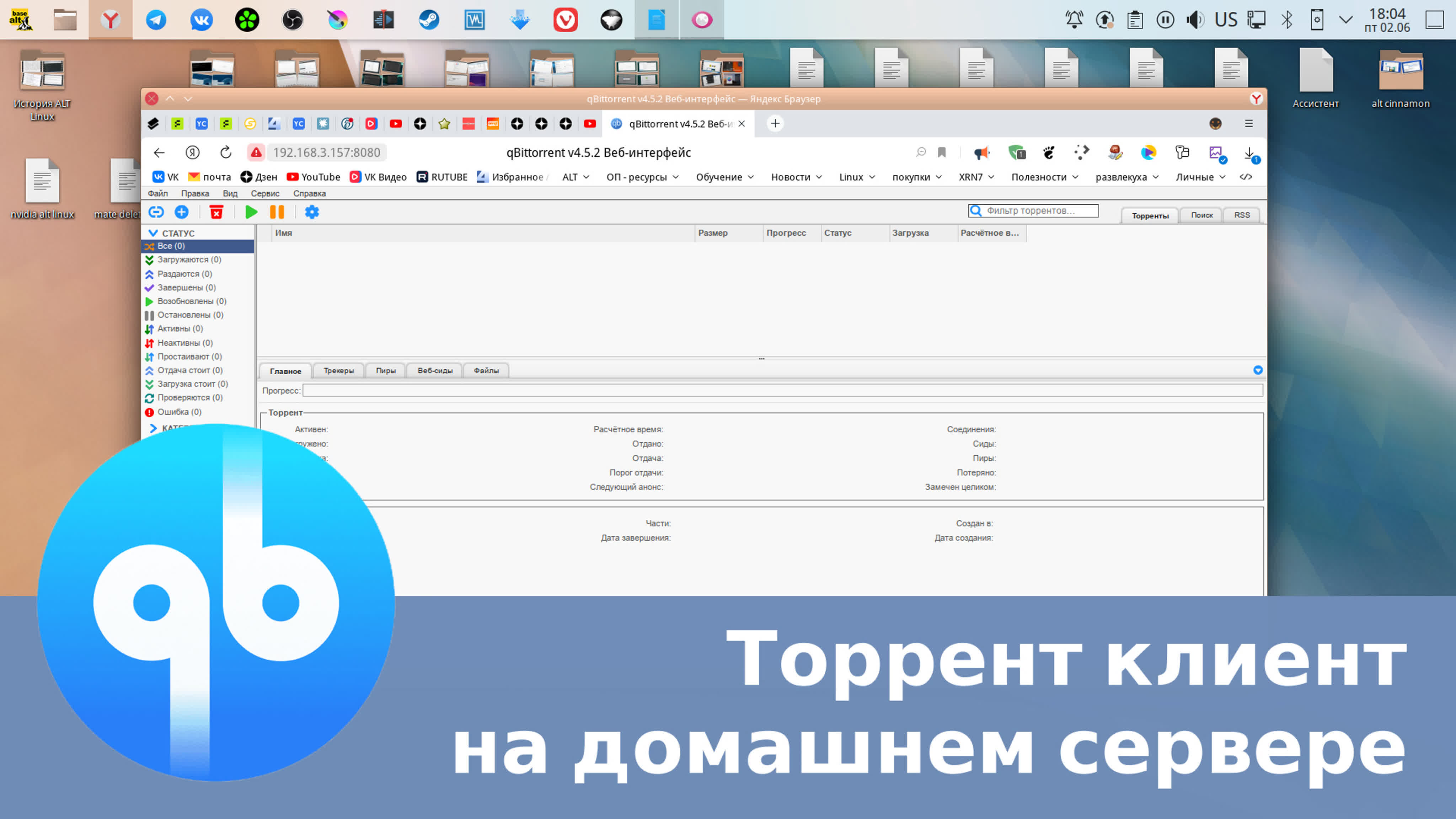Click the Фильтр торрентов search field

[x=1033, y=210]
